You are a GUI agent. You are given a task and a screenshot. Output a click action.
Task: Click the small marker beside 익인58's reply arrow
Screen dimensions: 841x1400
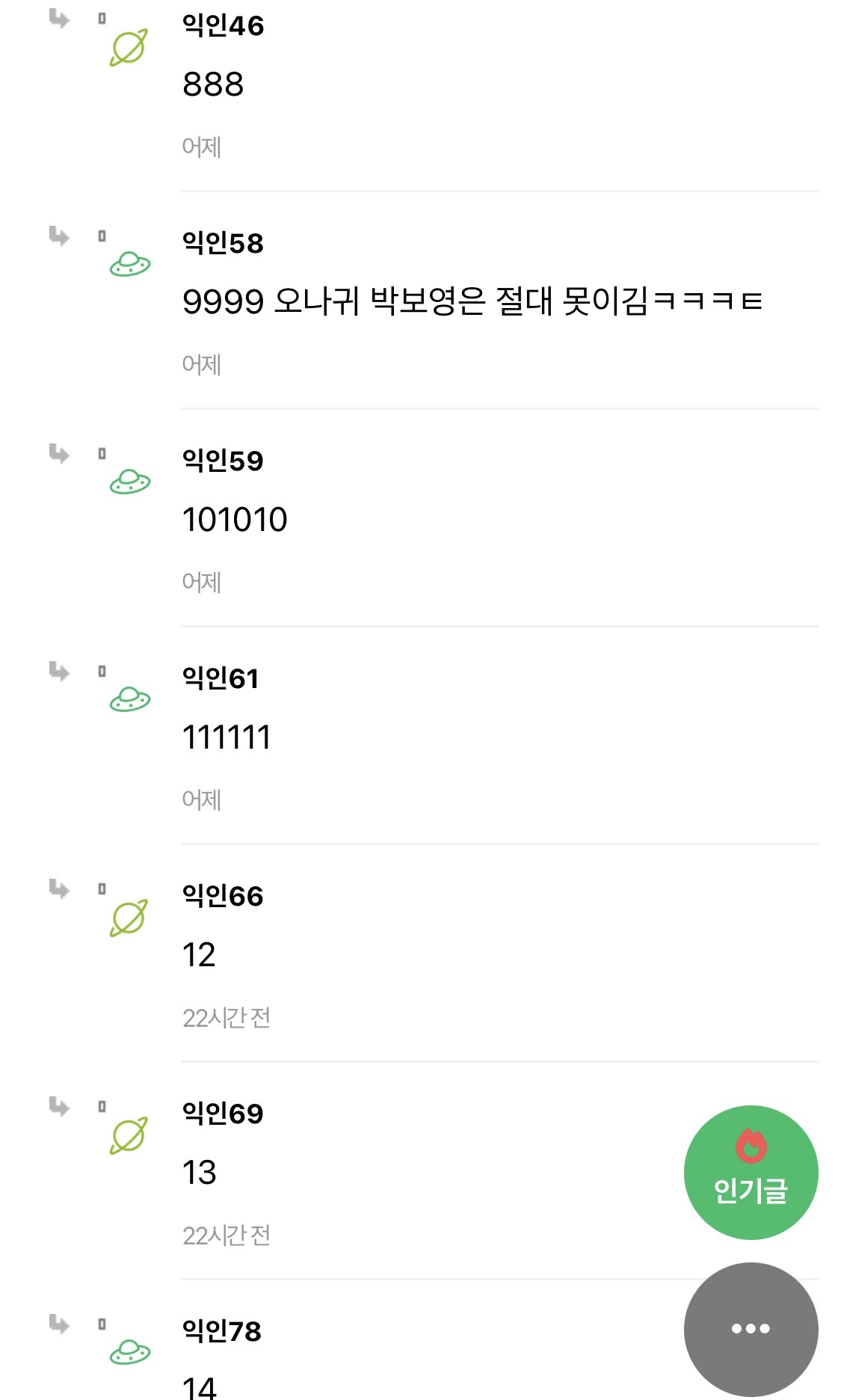click(102, 236)
